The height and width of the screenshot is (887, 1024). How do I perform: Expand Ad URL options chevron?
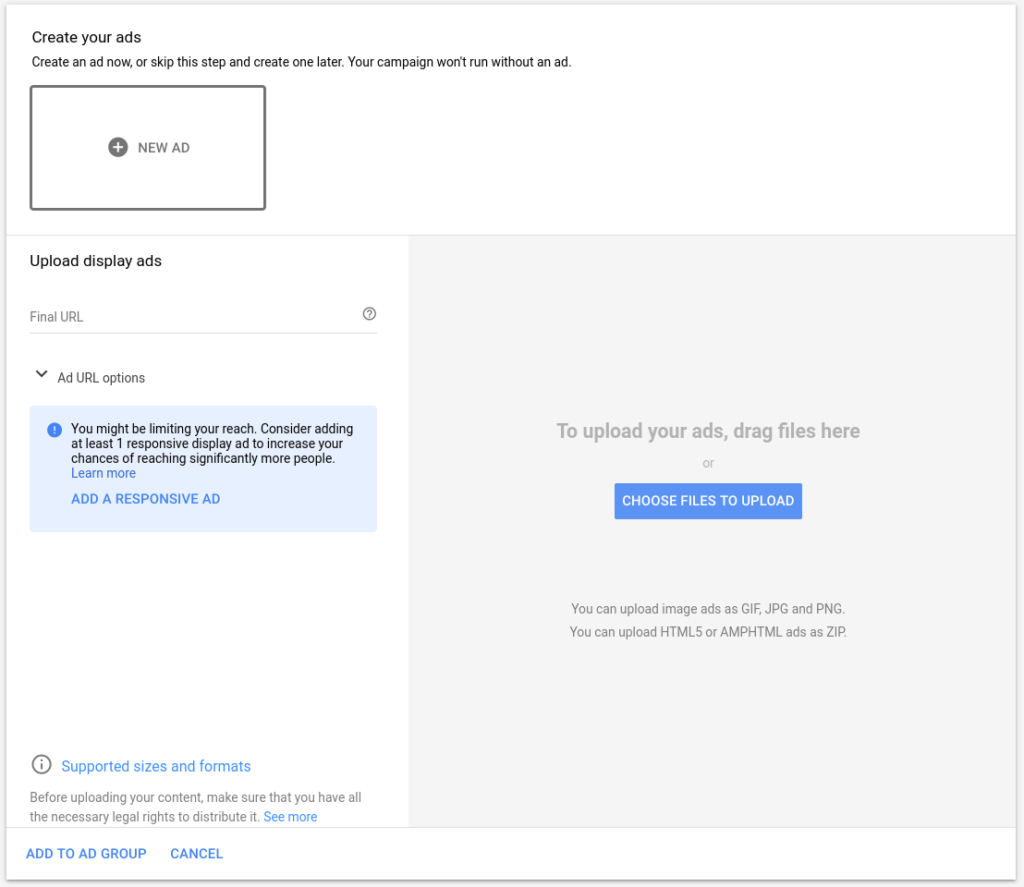[x=41, y=374]
